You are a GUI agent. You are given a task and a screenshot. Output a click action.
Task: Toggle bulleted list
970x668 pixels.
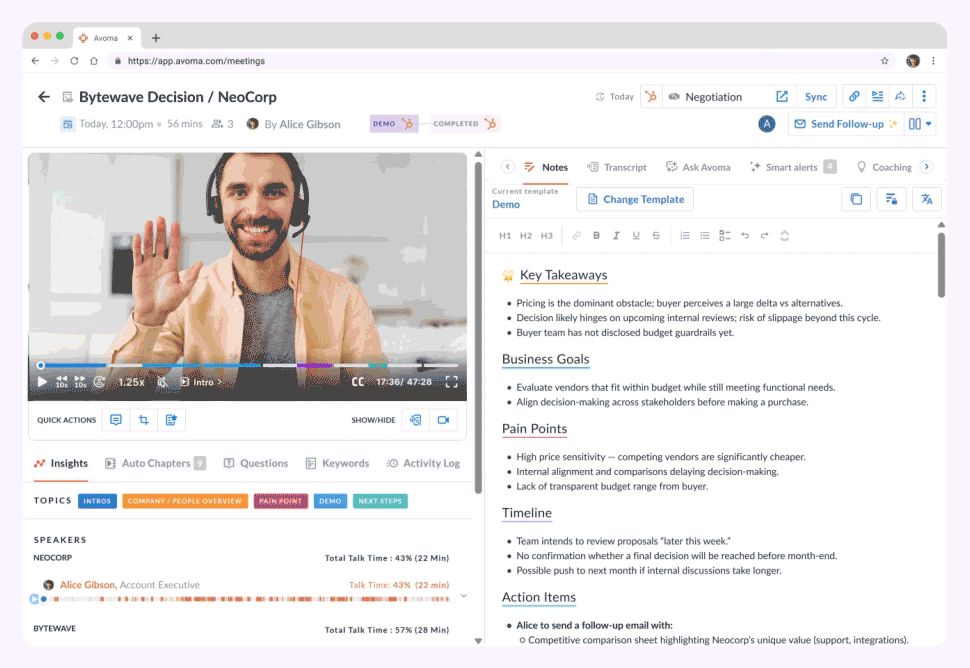point(705,236)
